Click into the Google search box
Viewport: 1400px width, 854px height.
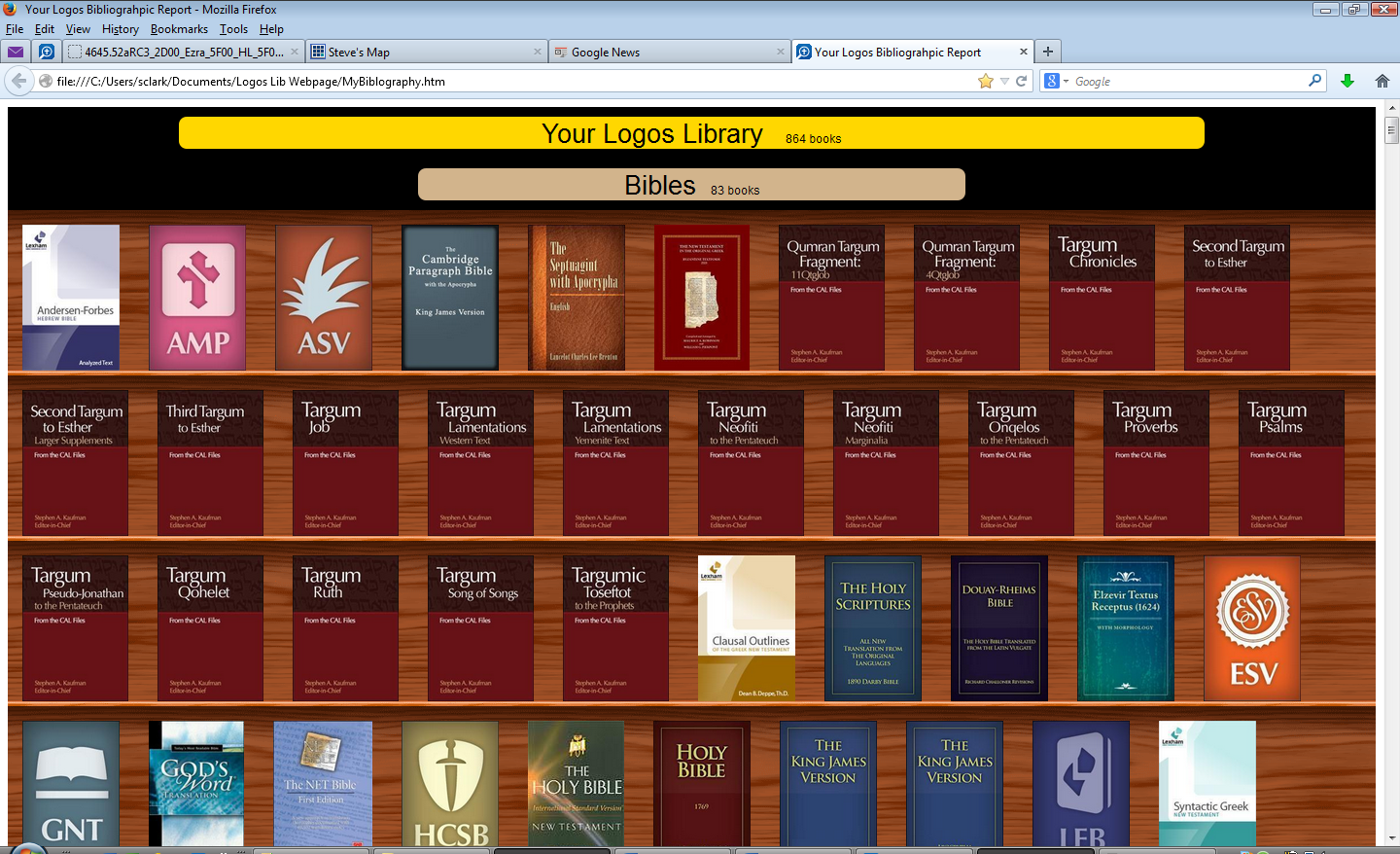[x=1190, y=81]
